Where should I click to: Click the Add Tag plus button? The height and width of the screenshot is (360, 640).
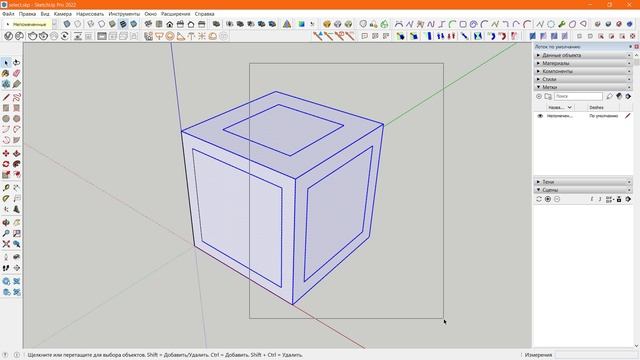(539, 96)
